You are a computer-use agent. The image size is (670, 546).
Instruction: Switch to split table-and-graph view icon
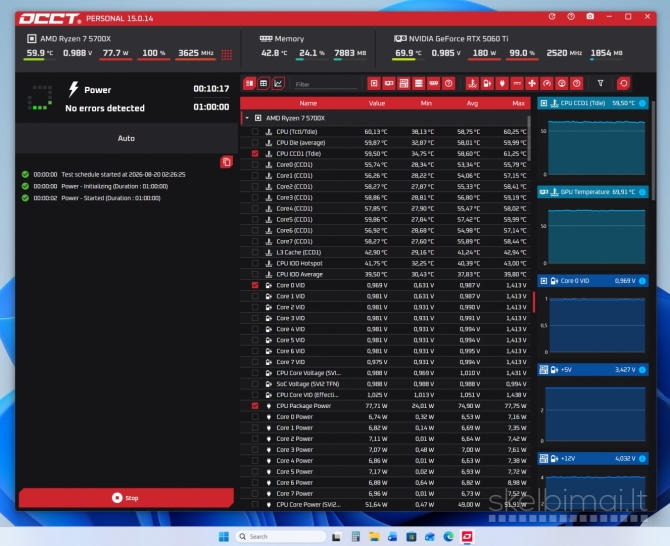pos(249,83)
